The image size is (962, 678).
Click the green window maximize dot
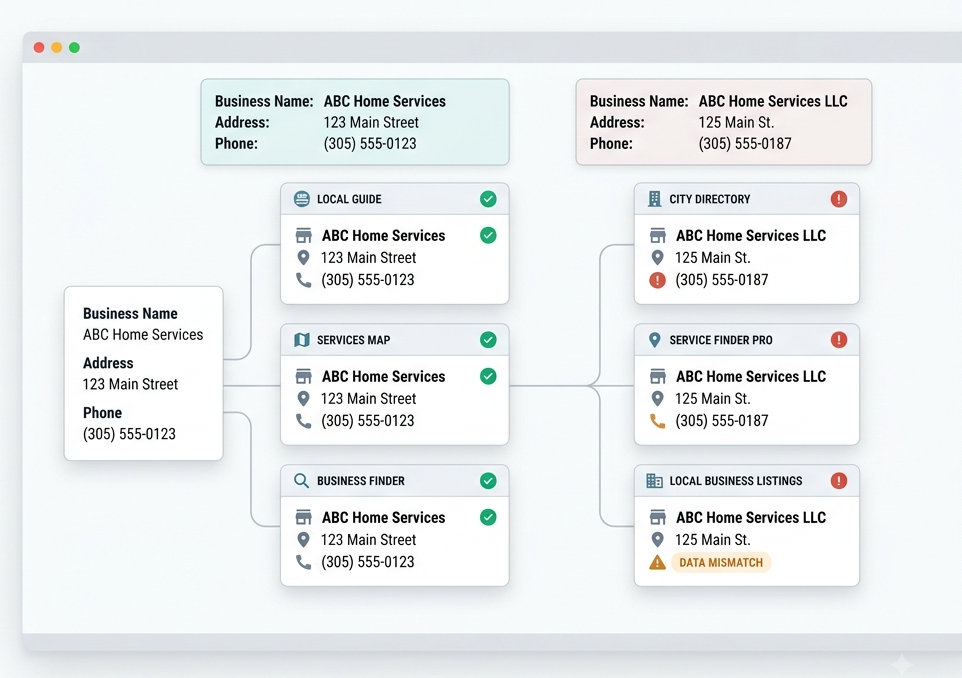(x=74, y=48)
